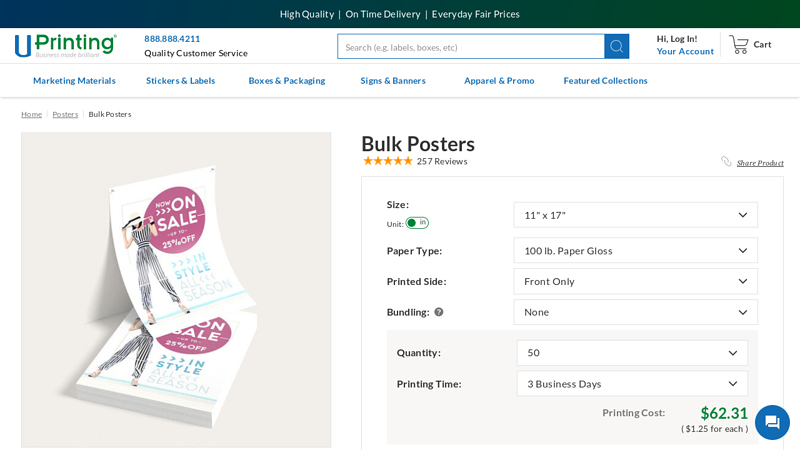The height and width of the screenshot is (450, 800).
Task: Click the magnifier search button
Action: pyautogui.click(x=616, y=46)
